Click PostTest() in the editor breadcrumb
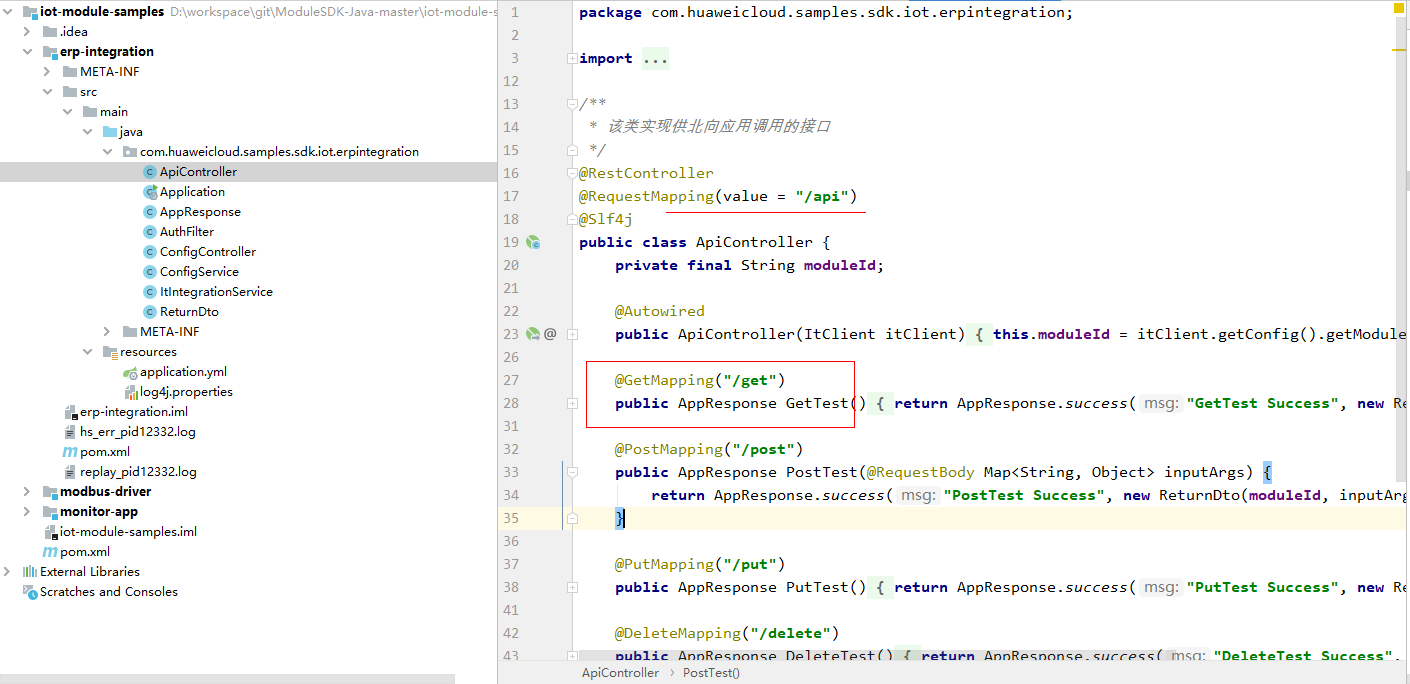Screen dimensions: 1410x684 click(712, 673)
